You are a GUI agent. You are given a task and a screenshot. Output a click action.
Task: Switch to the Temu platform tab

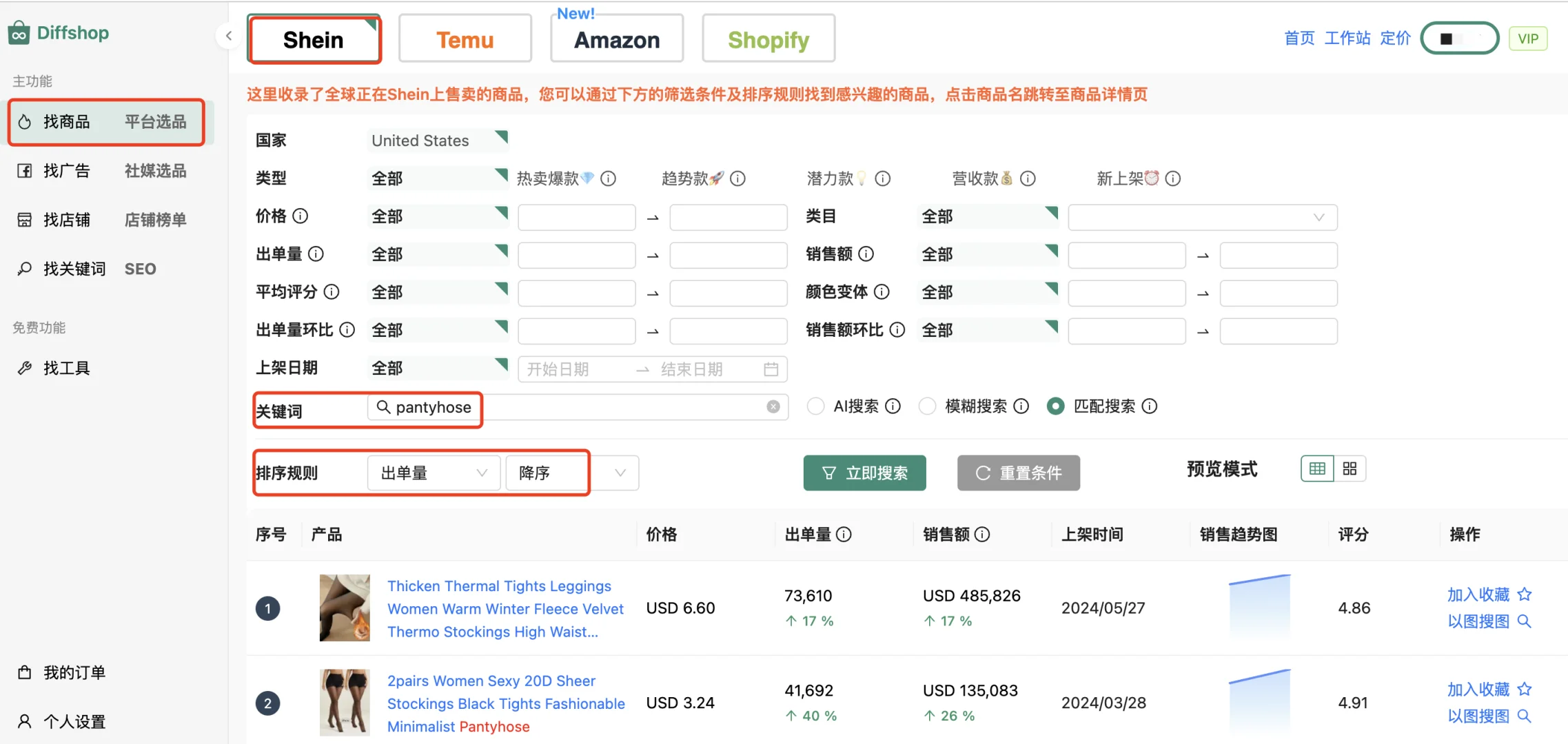(x=465, y=40)
